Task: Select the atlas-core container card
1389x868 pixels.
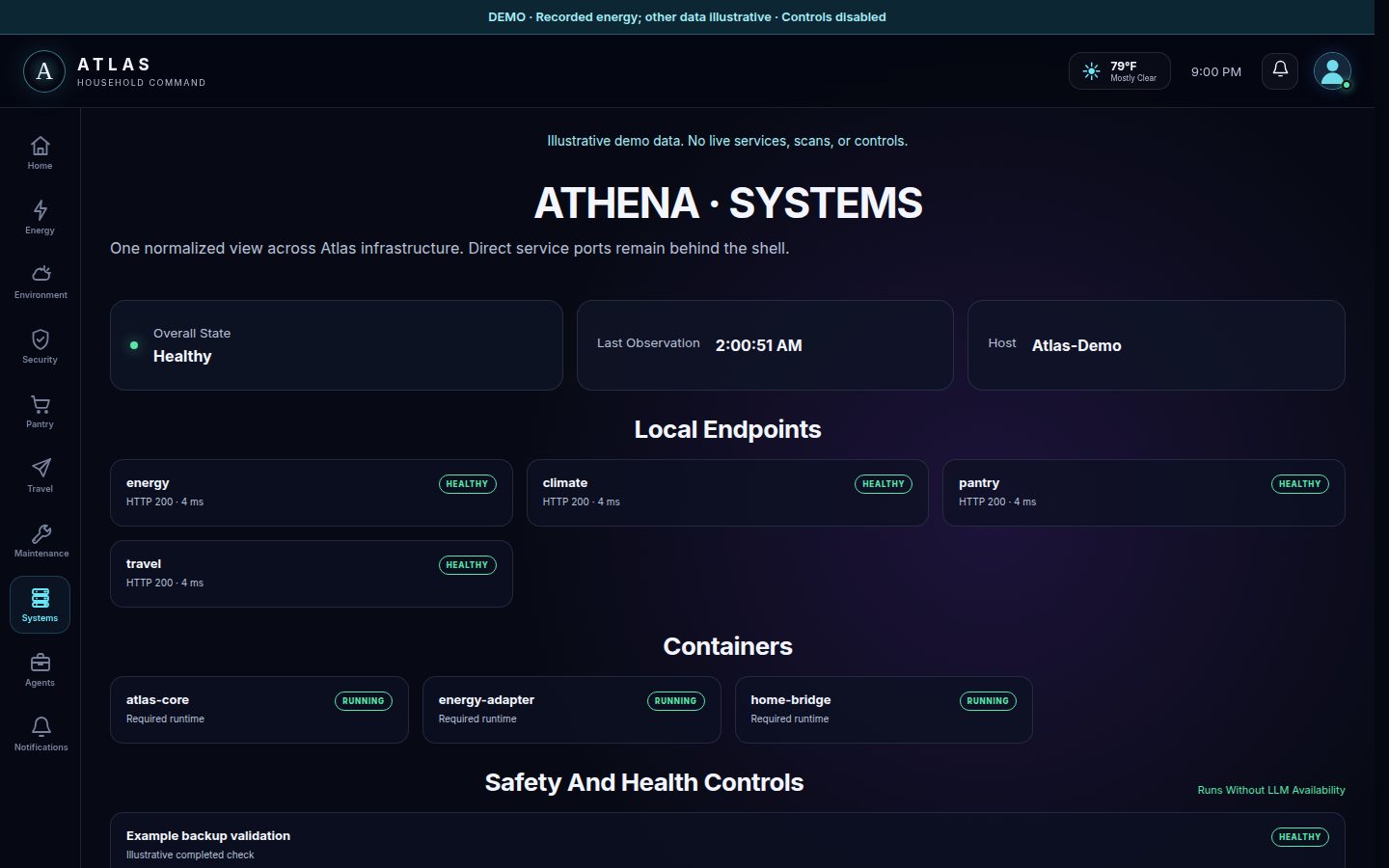Action: pyautogui.click(x=259, y=710)
